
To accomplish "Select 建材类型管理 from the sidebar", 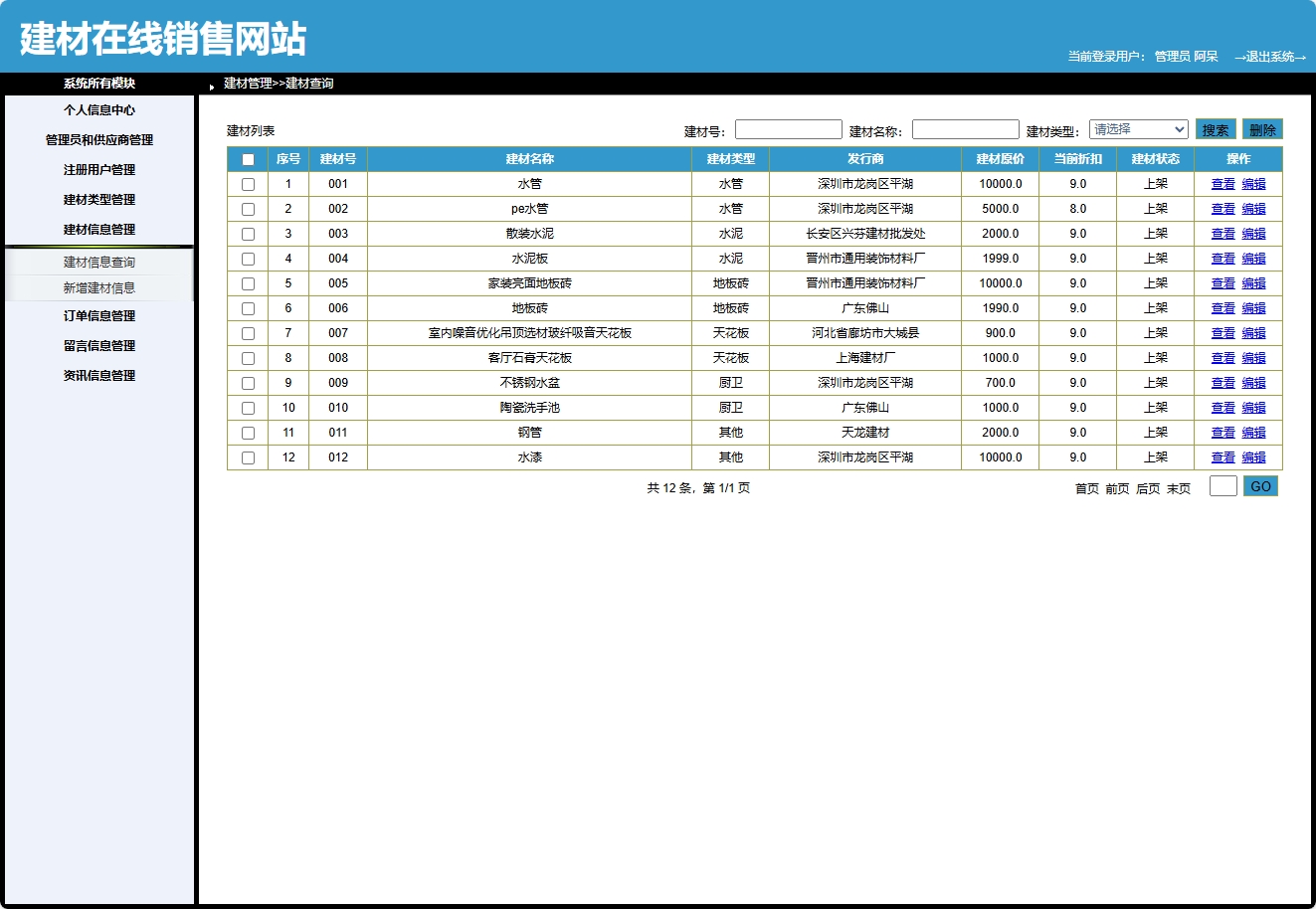I will pos(98,199).
